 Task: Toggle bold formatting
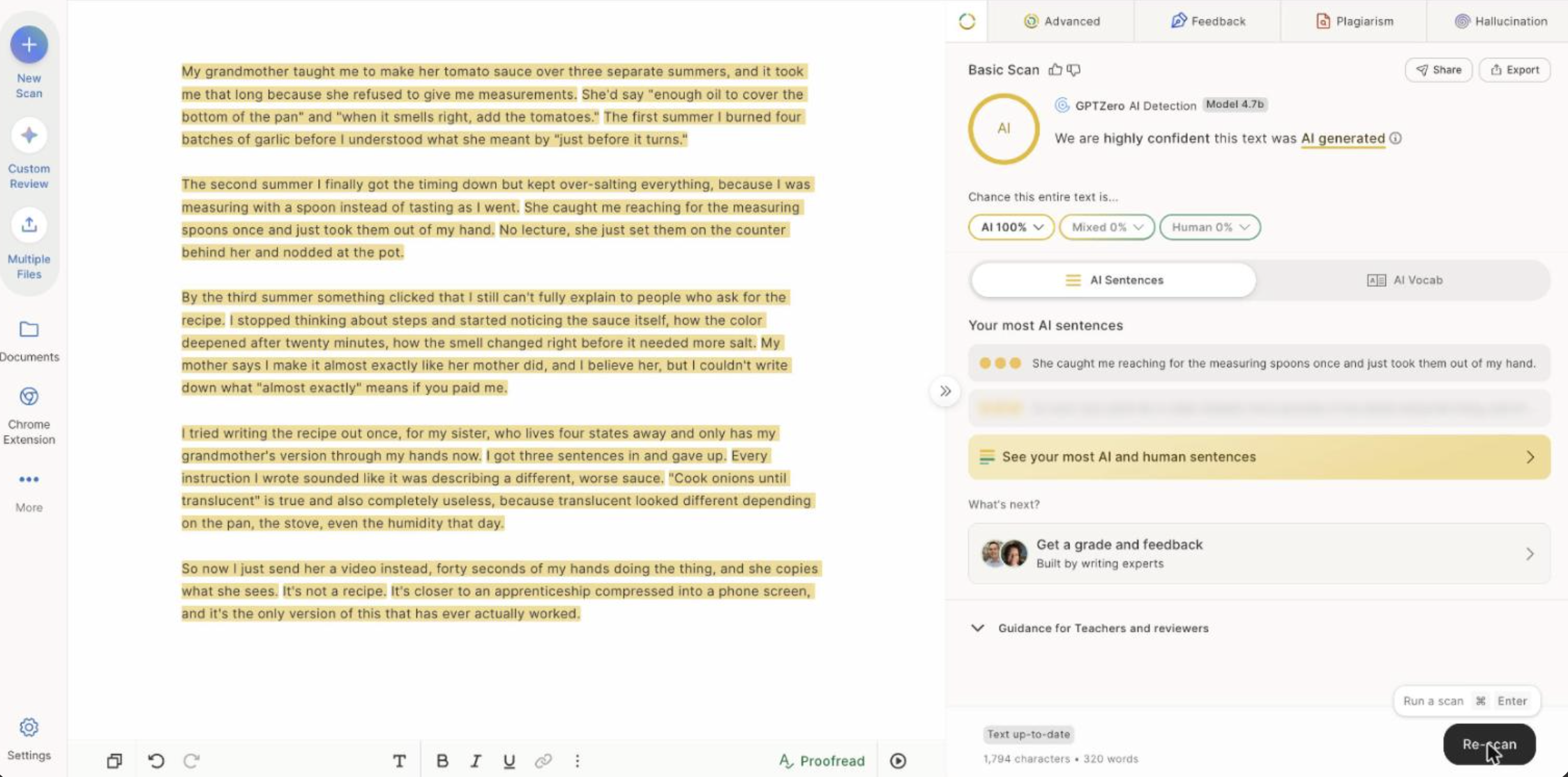pyautogui.click(x=442, y=761)
